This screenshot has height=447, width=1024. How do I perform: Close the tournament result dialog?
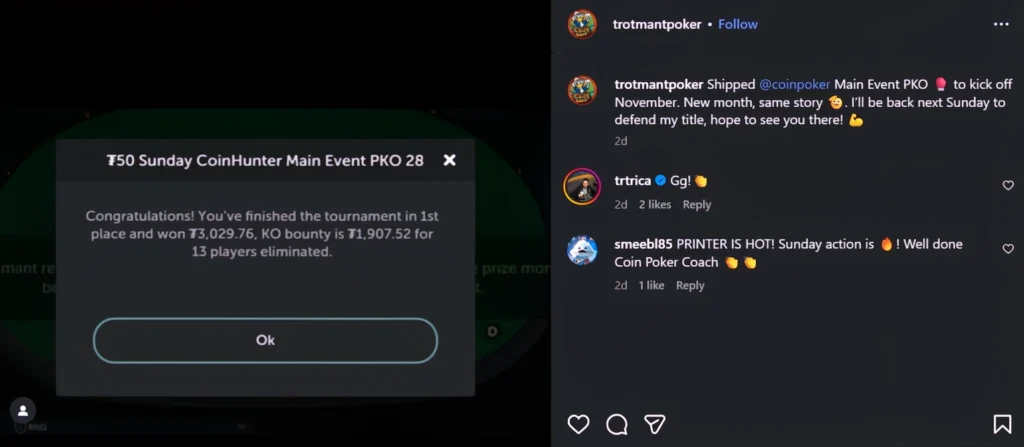pyautogui.click(x=449, y=160)
